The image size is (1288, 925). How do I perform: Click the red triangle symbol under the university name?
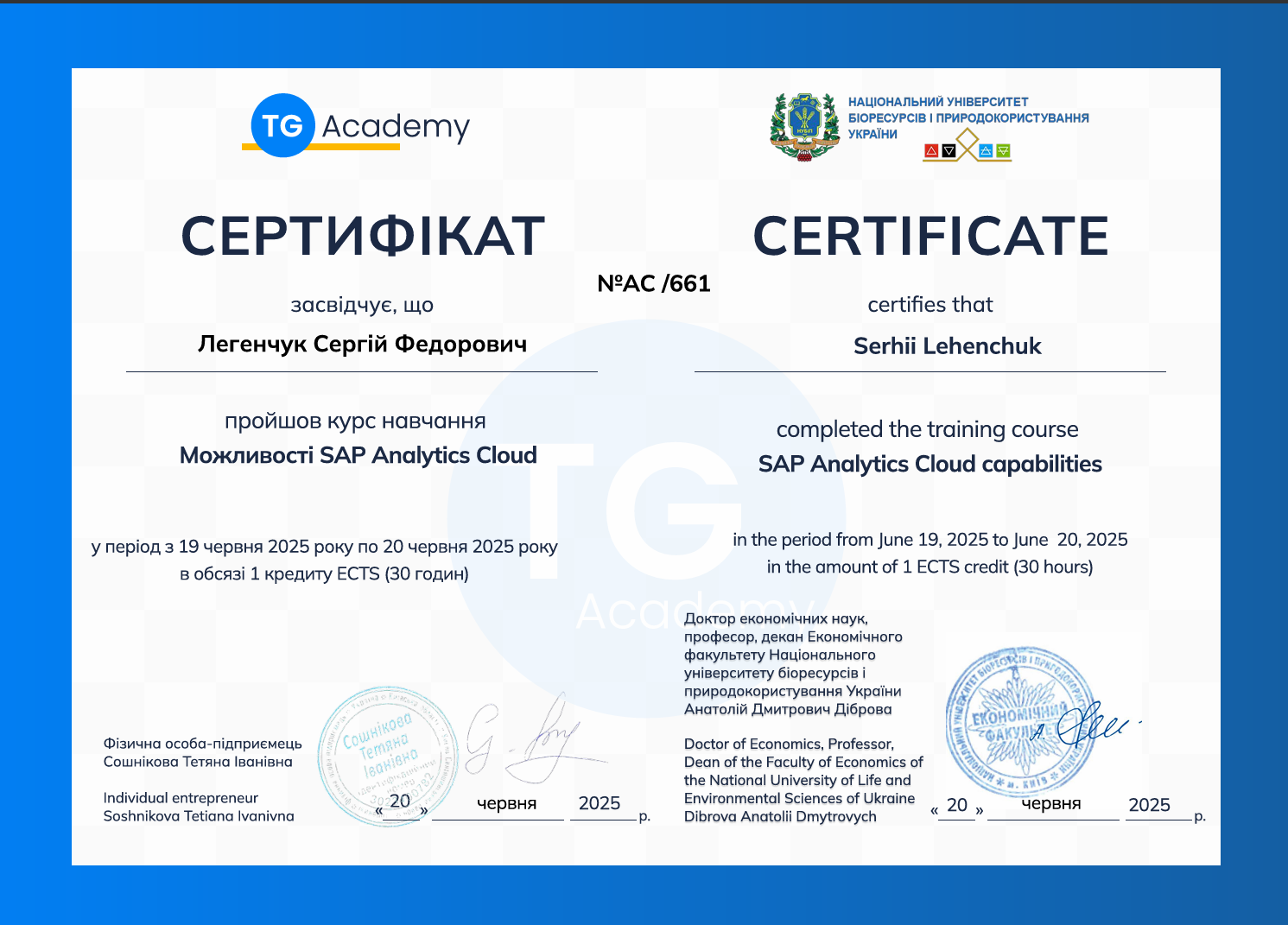931,151
